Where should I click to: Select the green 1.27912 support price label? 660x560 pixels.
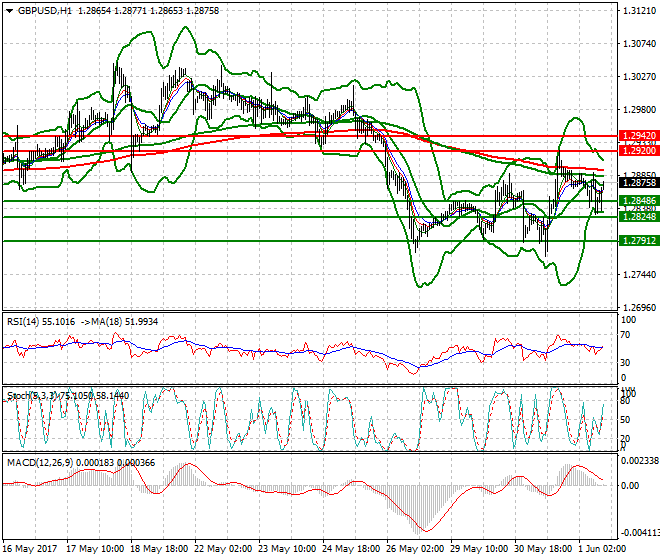(639, 240)
